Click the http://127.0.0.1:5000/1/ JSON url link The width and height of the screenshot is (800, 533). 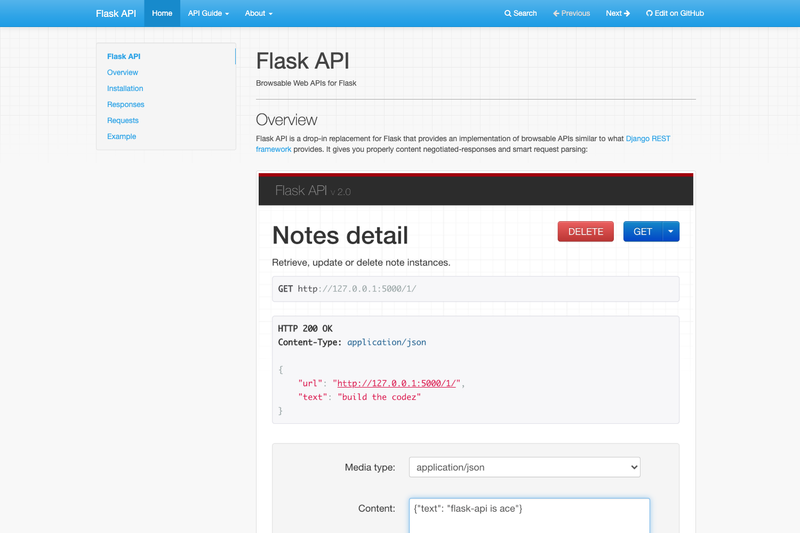coord(396,383)
